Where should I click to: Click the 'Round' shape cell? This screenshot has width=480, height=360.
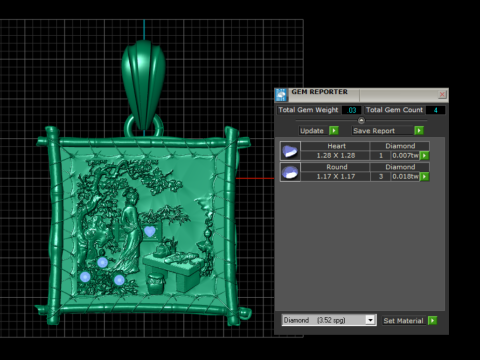tap(336, 167)
